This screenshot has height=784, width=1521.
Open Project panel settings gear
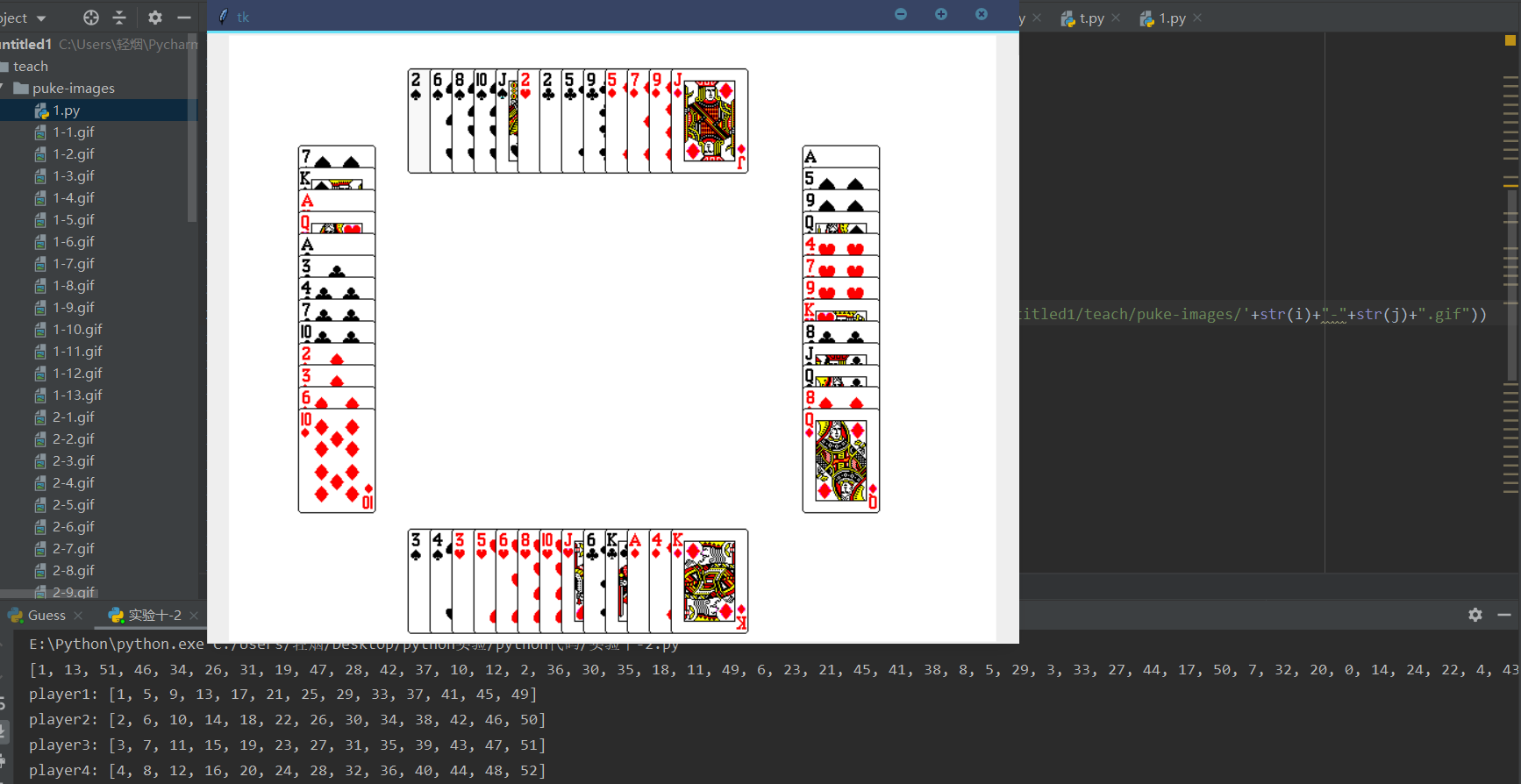(155, 18)
